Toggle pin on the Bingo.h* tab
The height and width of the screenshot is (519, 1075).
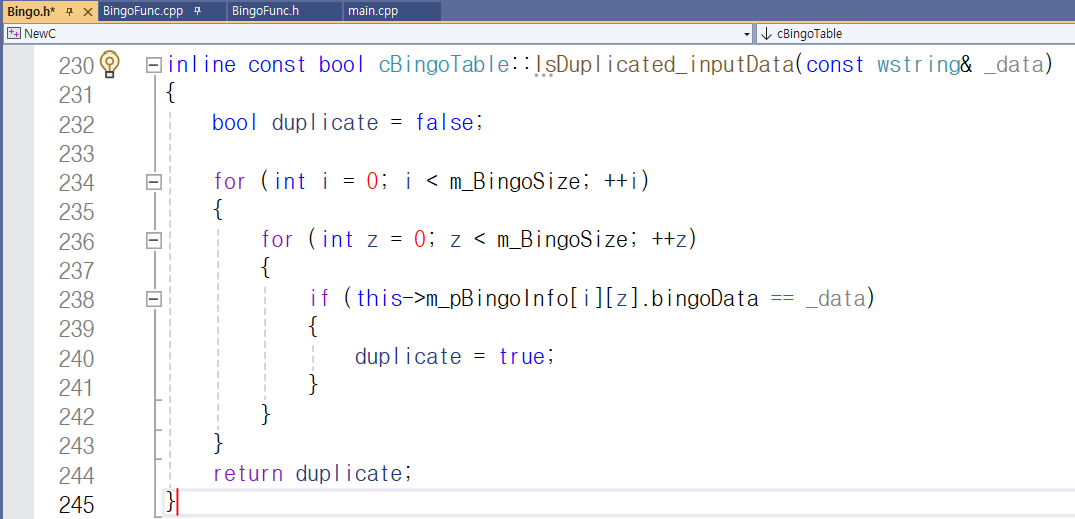coord(69,12)
